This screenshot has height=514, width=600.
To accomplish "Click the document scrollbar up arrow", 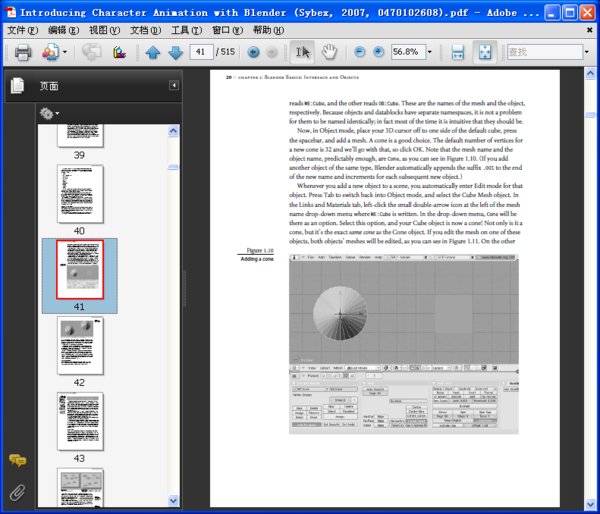I will click(x=590, y=73).
